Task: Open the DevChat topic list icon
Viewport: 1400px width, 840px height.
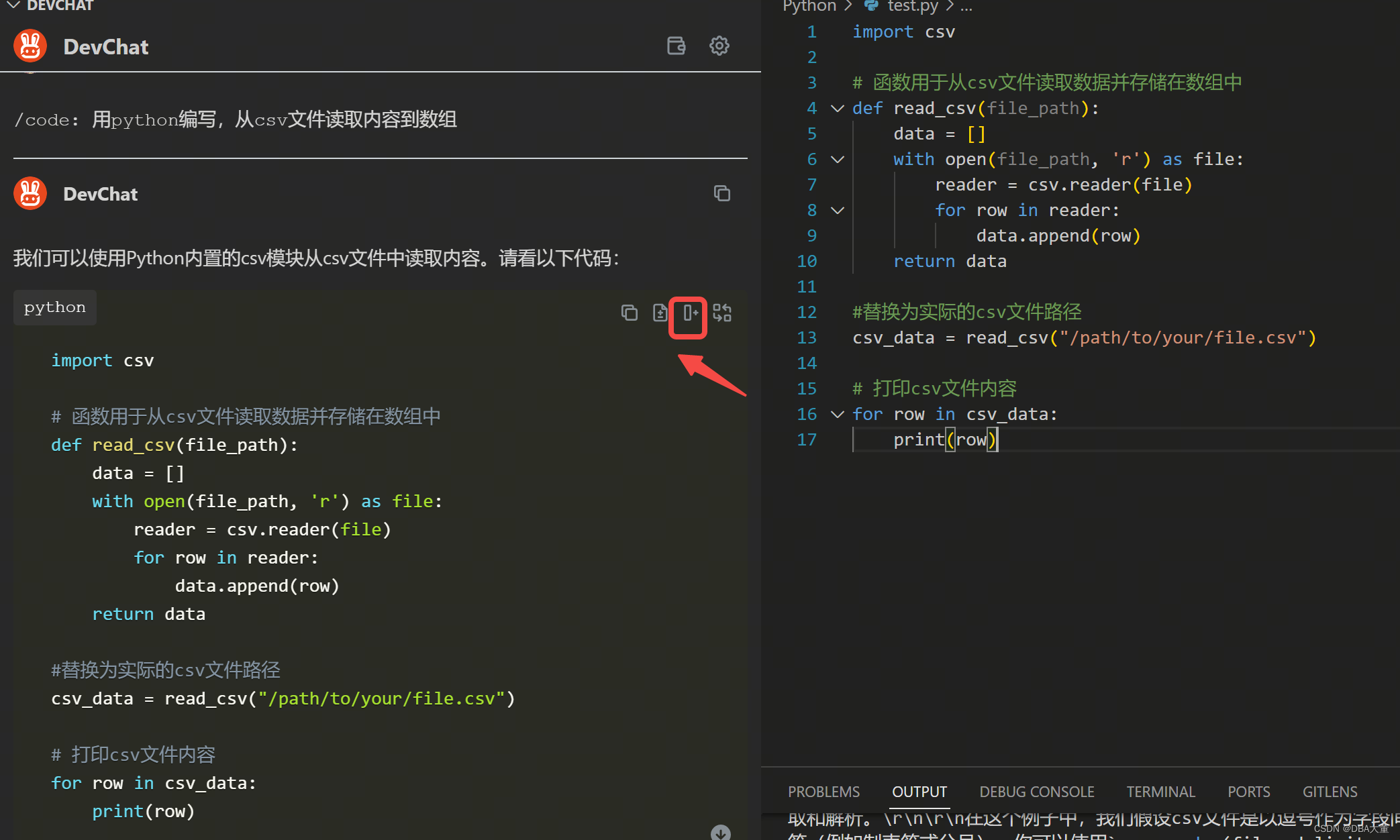Action: [x=677, y=46]
